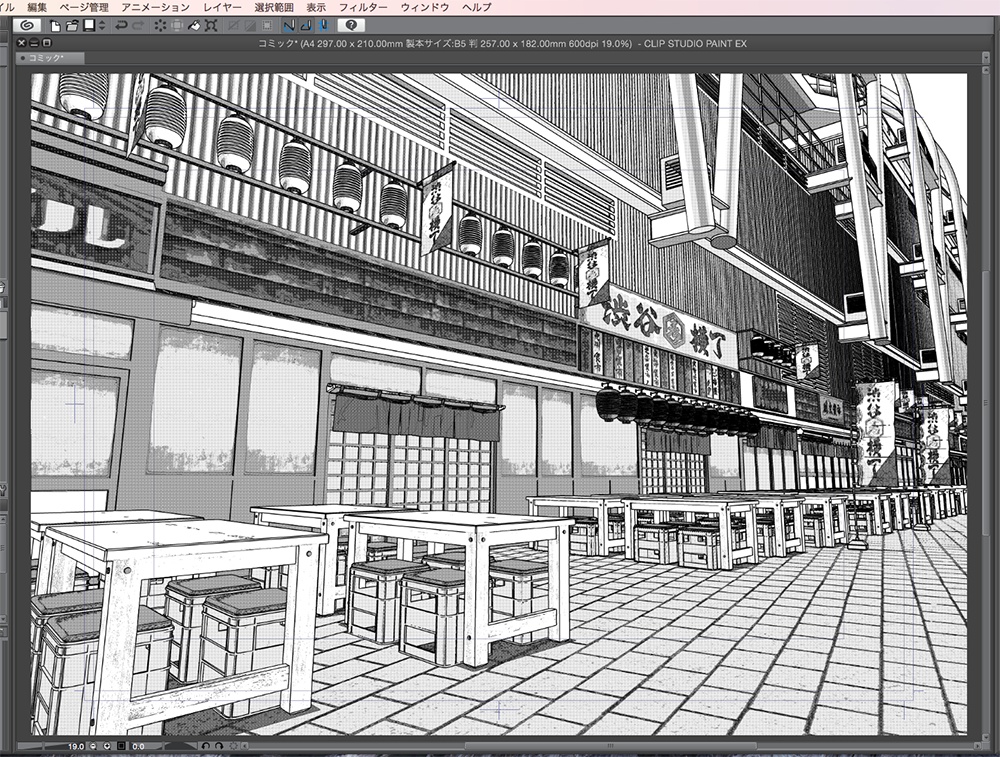Open the zoom-out magnifier stepper
Image resolution: width=1000 pixels, height=757 pixels.
pyautogui.click(x=92, y=748)
